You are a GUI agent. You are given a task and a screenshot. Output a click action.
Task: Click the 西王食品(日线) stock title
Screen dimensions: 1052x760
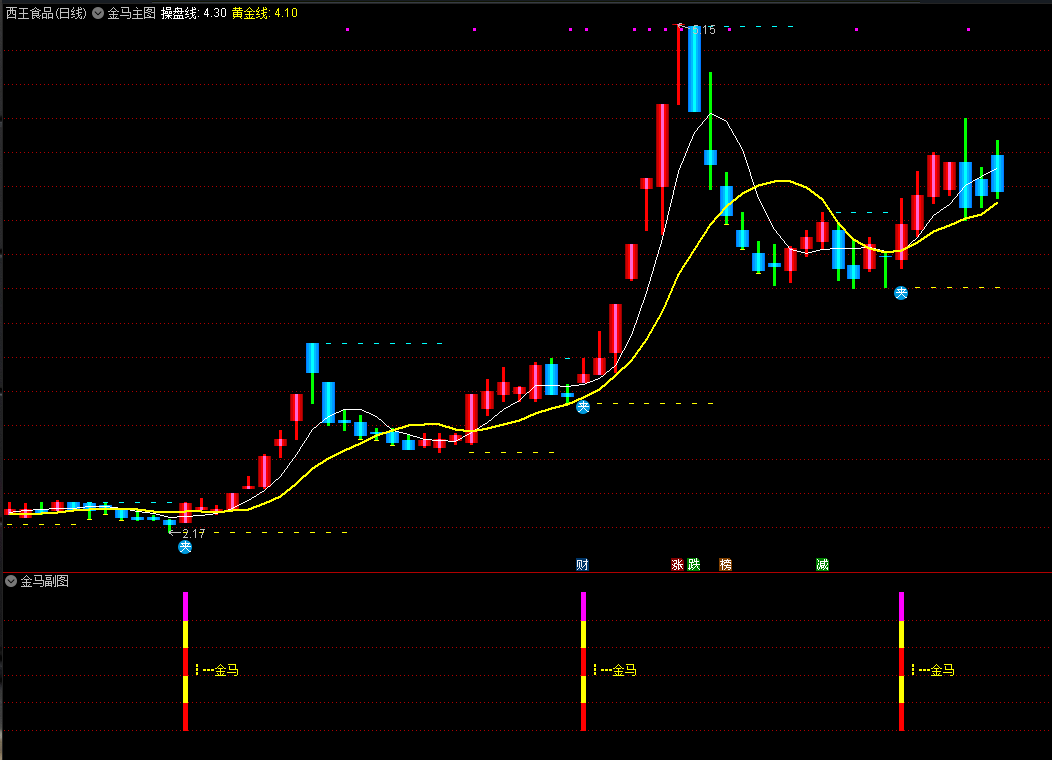click(45, 14)
